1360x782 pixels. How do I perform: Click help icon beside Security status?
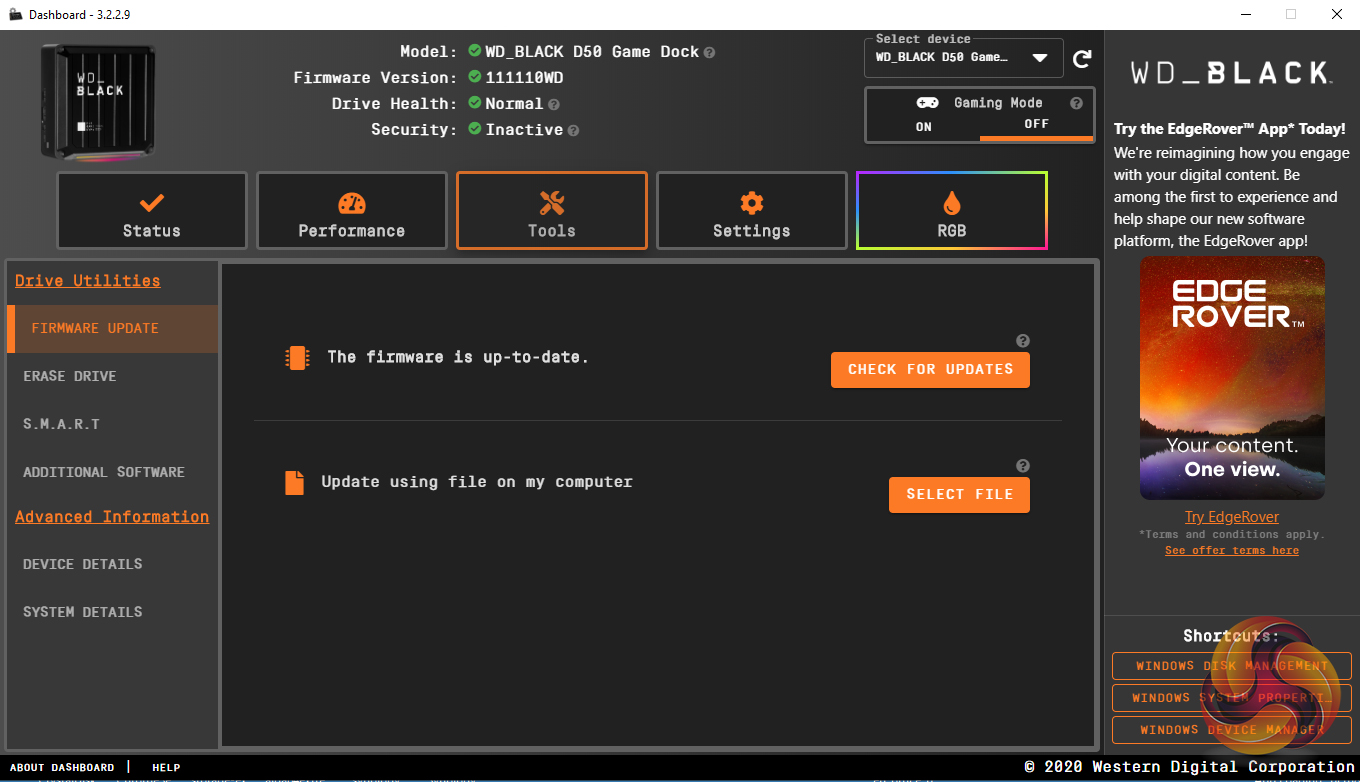pyautogui.click(x=573, y=130)
